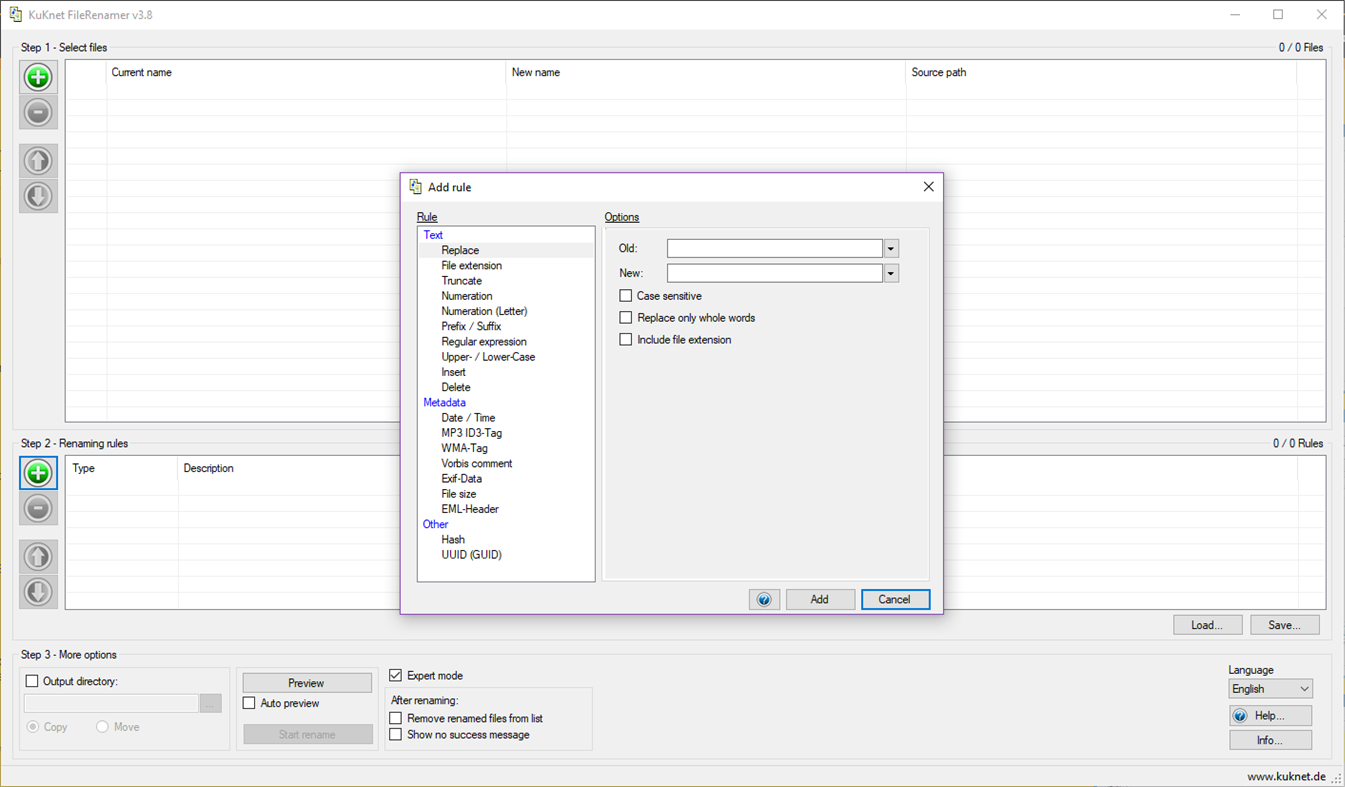Click the move-file-down arrow icon

38,197
